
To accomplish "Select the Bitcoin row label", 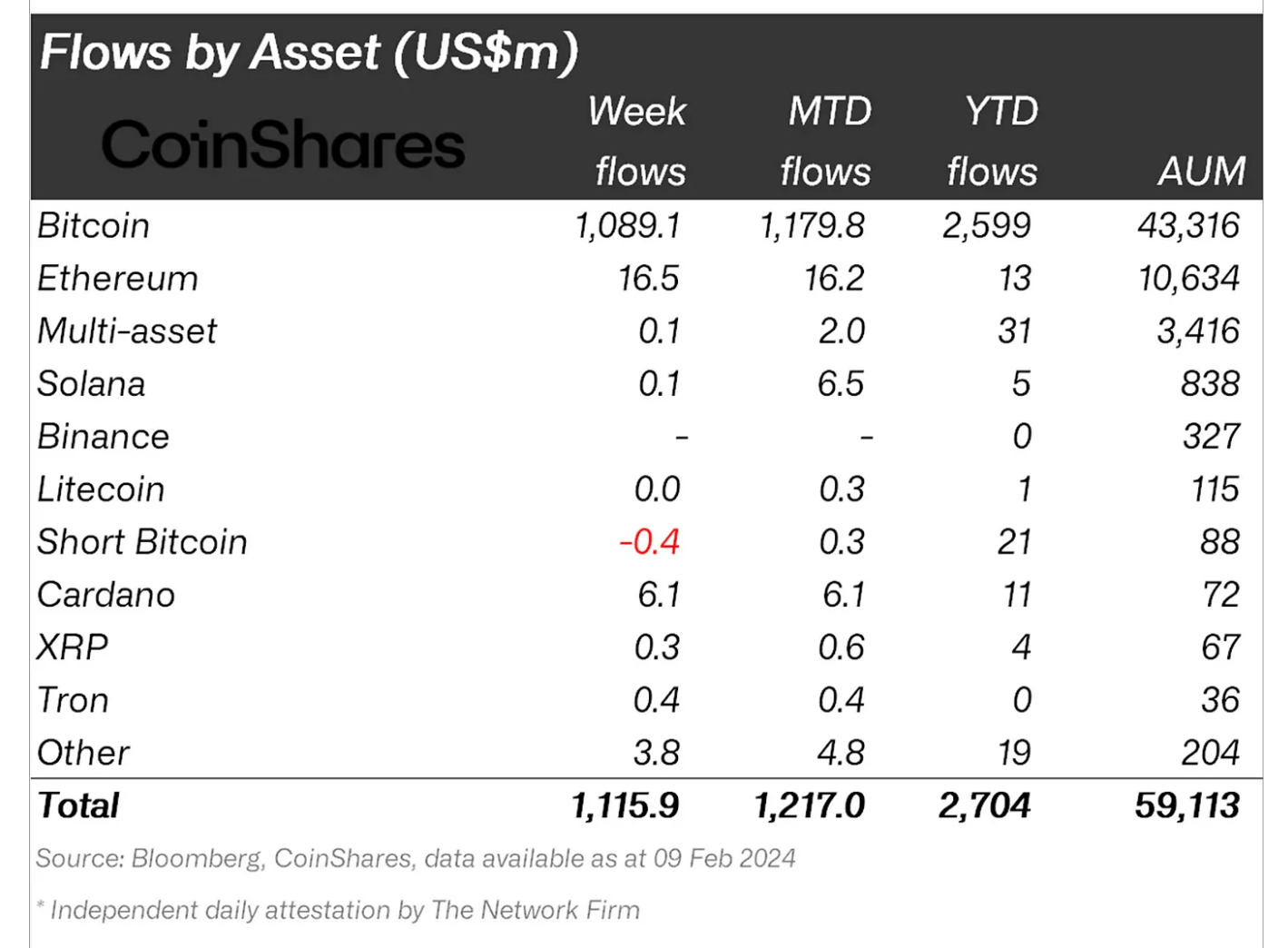I will (93, 226).
